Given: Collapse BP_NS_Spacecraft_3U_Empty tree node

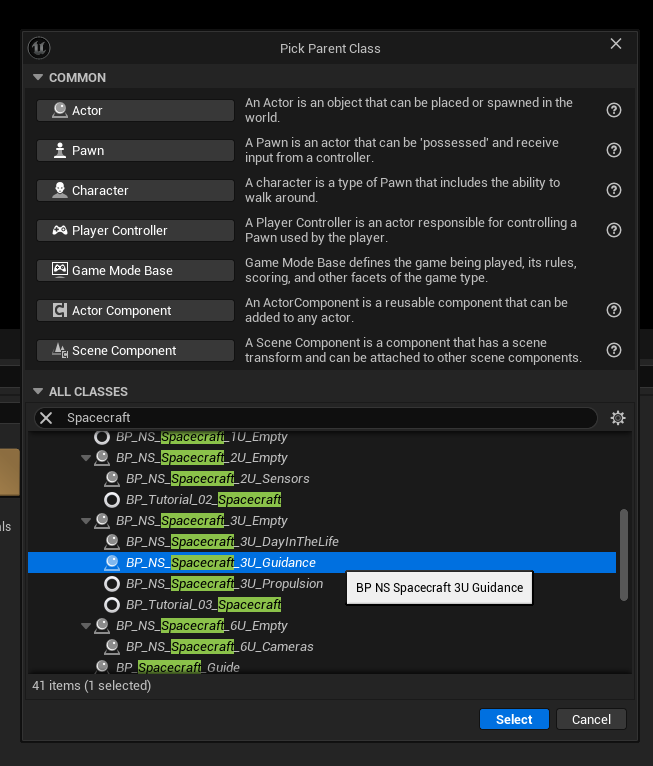Looking at the screenshot, I should coord(86,521).
